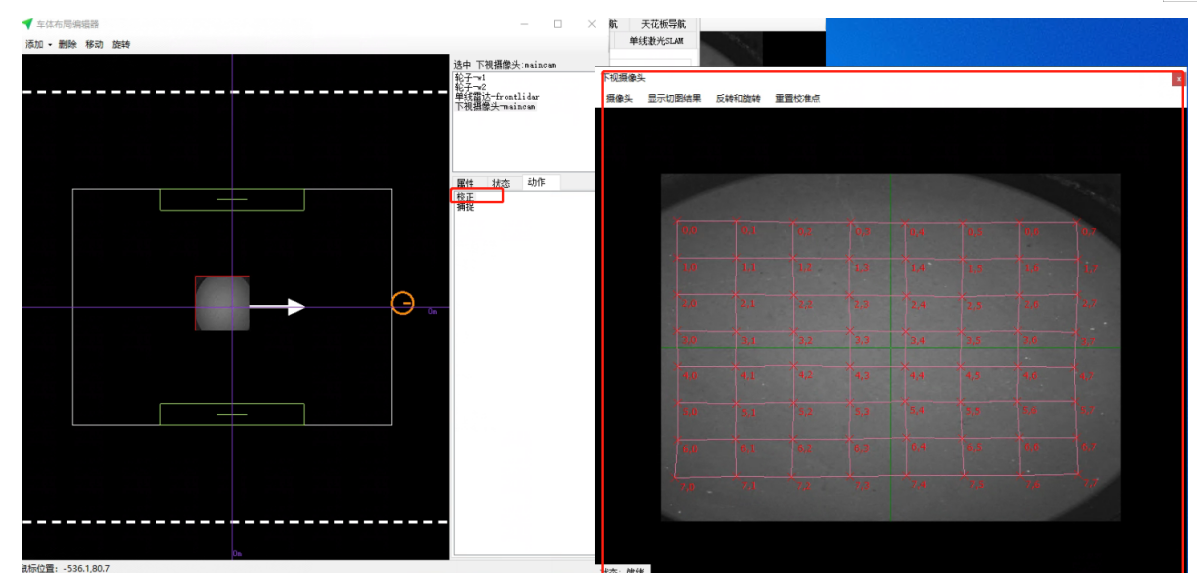The height and width of the screenshot is (573, 1197).
Task: Pick 单线雷达-frontlidar from the list
Action: click(x=497, y=97)
